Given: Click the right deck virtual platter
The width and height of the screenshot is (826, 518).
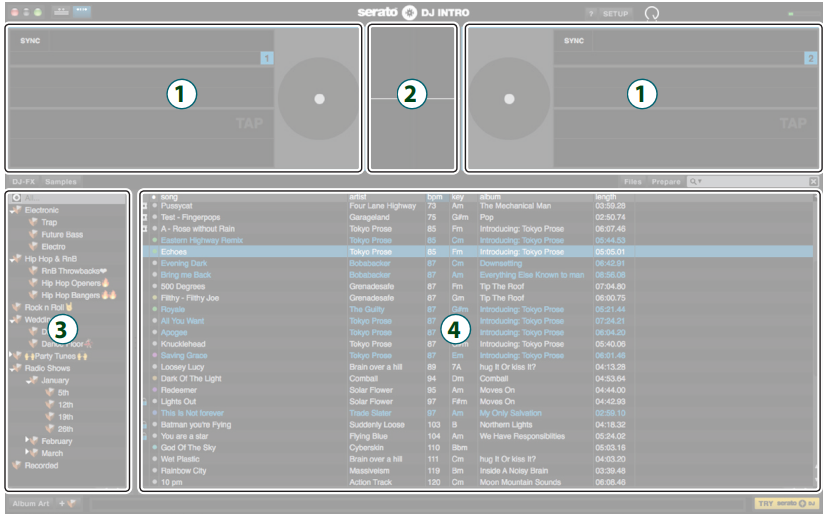Looking at the screenshot, I should pos(509,99).
